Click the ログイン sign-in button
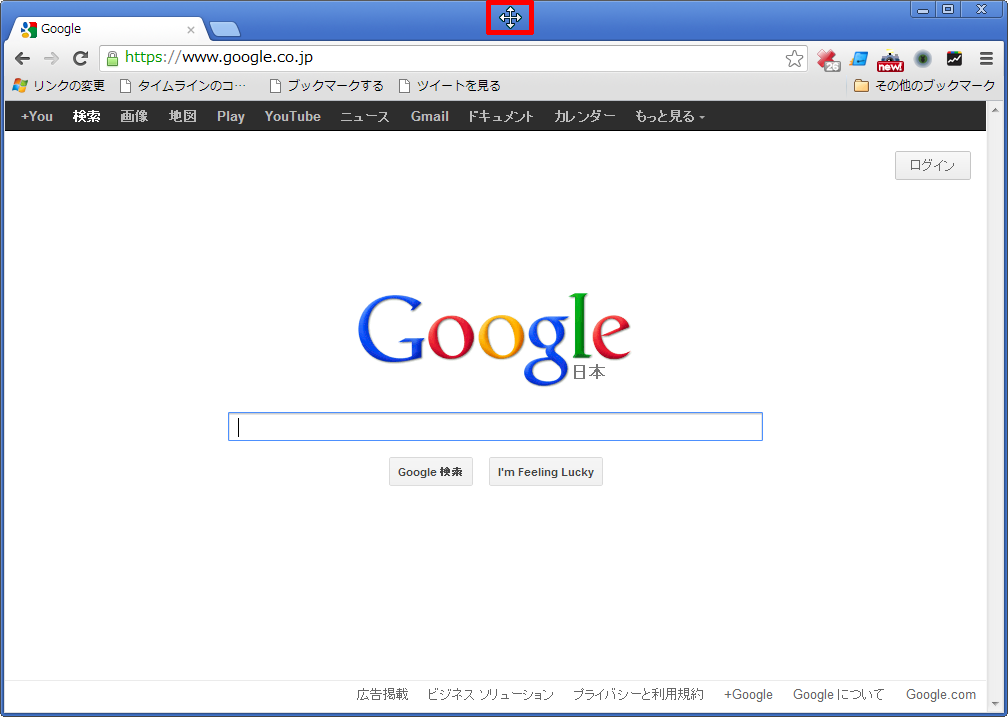The image size is (1008, 717). 932,165
